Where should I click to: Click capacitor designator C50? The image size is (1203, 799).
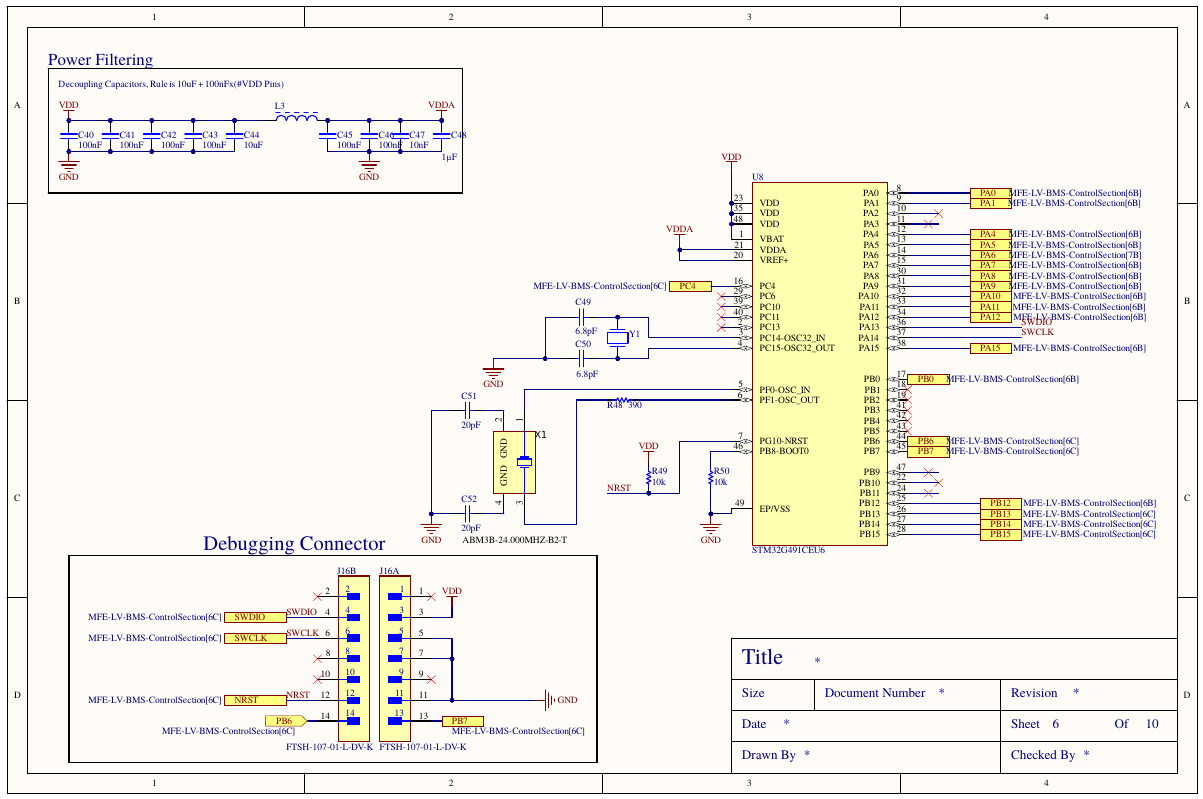coord(583,343)
